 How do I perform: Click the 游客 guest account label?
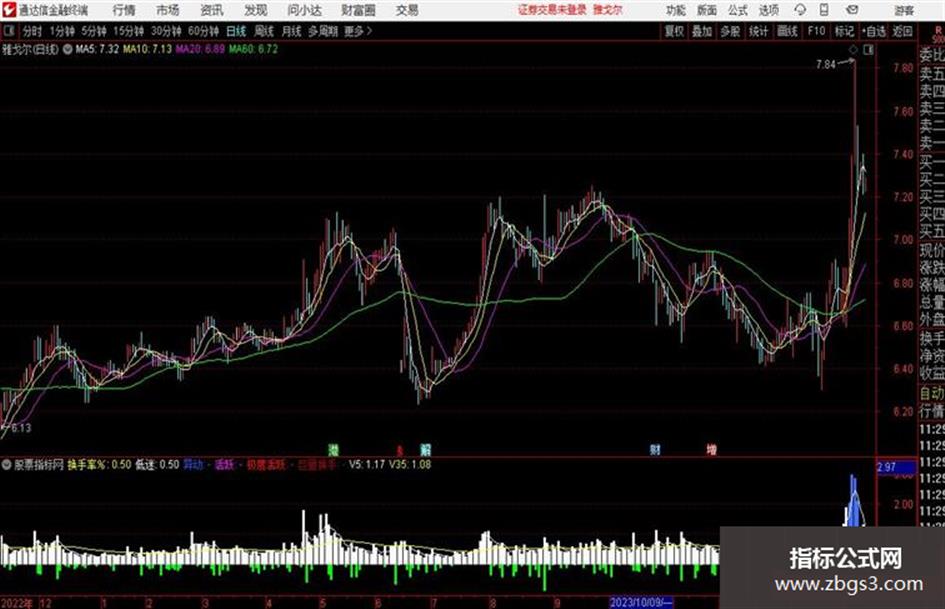[x=904, y=10]
